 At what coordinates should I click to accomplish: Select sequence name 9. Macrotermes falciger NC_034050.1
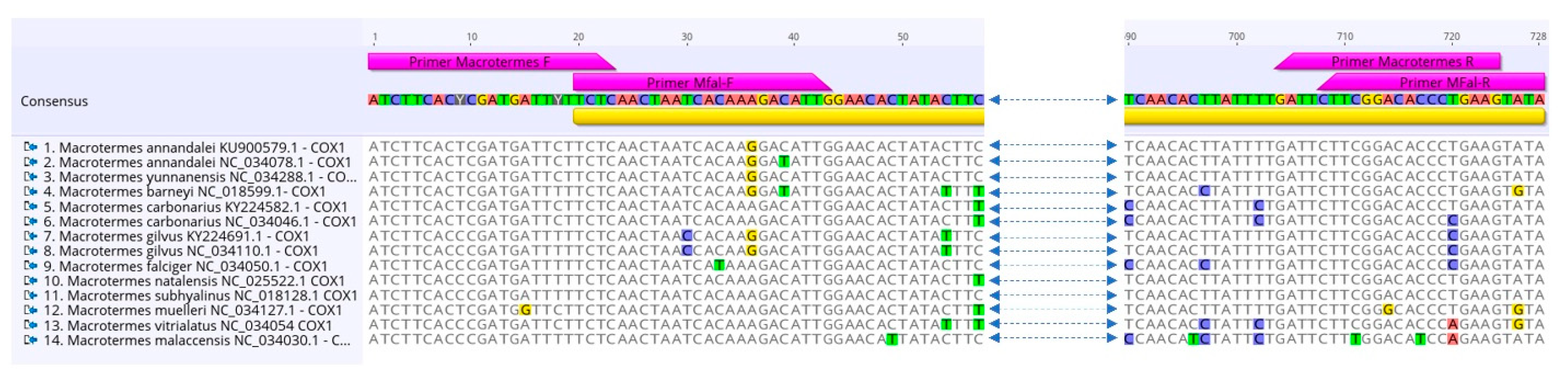click(186, 266)
